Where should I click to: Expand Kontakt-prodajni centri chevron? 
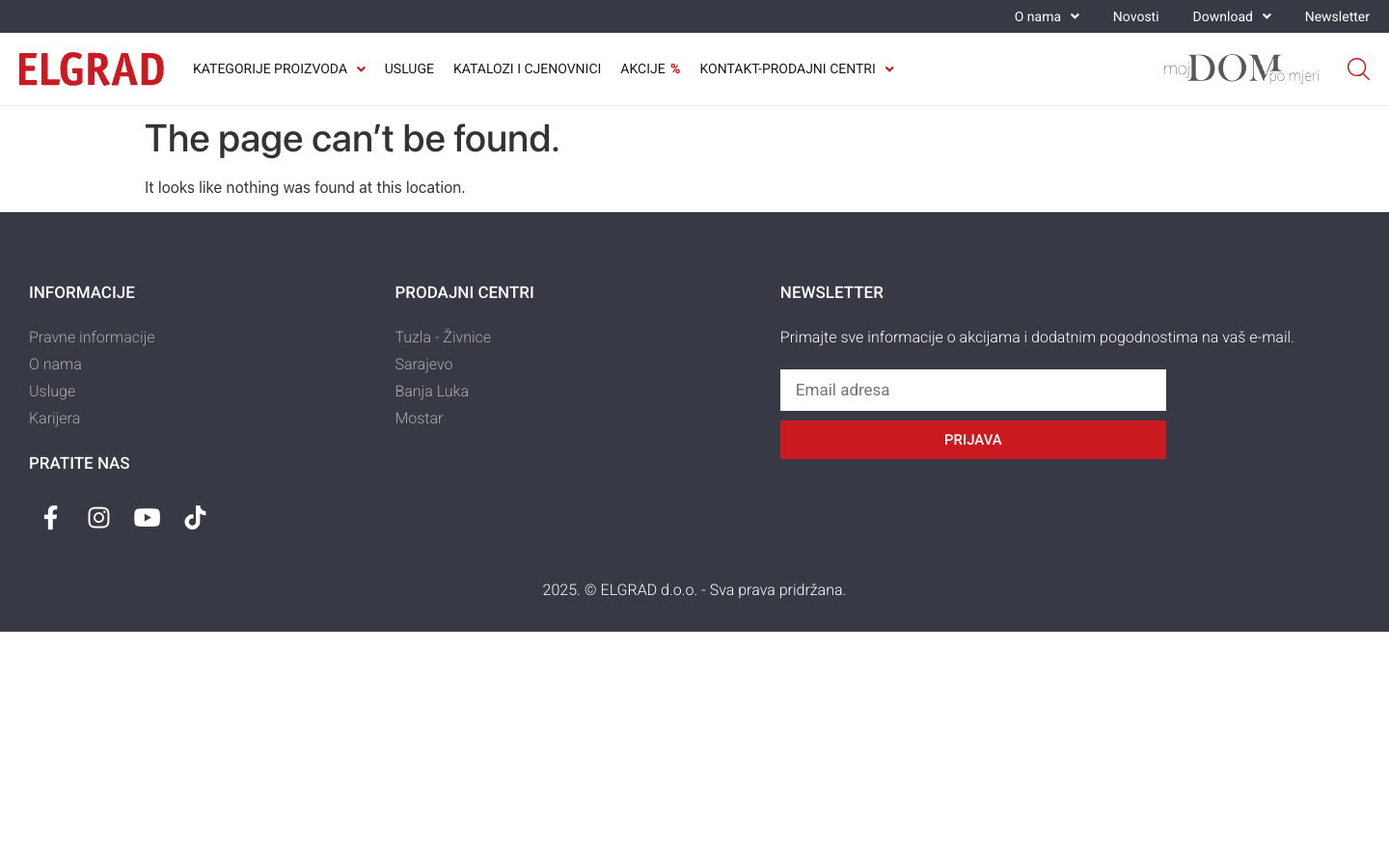(x=889, y=69)
